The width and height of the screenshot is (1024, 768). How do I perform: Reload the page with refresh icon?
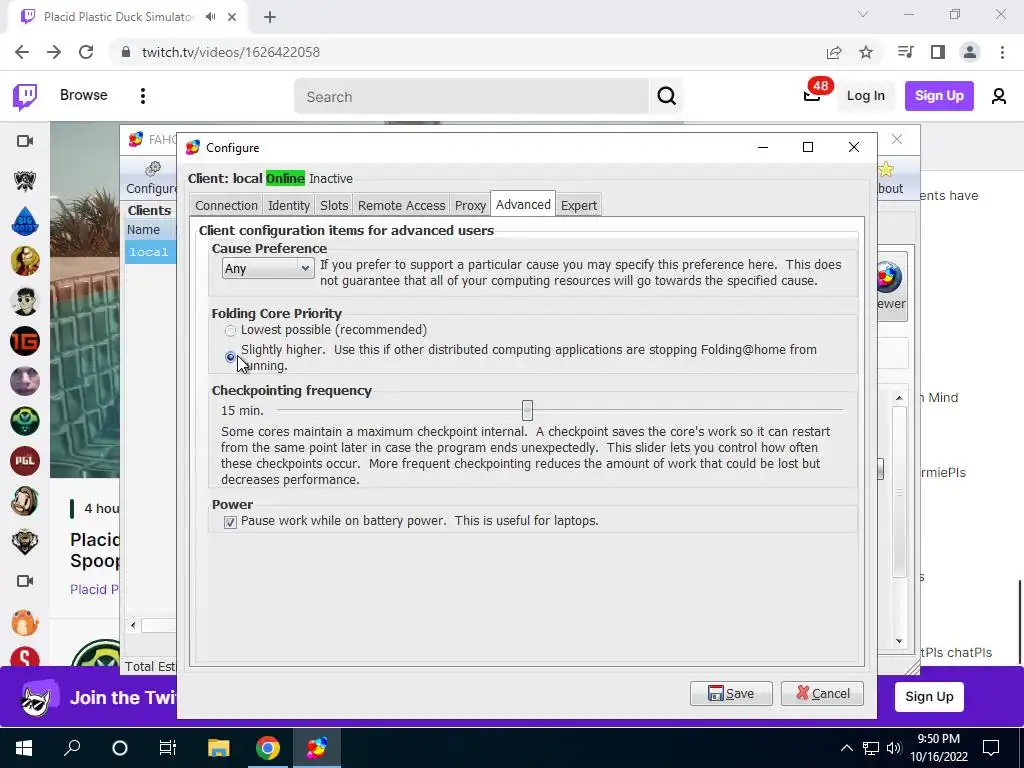point(86,52)
